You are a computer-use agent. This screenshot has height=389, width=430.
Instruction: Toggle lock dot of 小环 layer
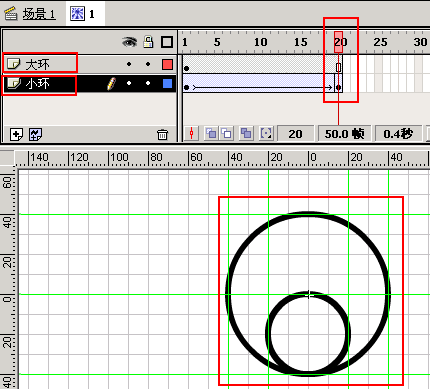pos(148,83)
